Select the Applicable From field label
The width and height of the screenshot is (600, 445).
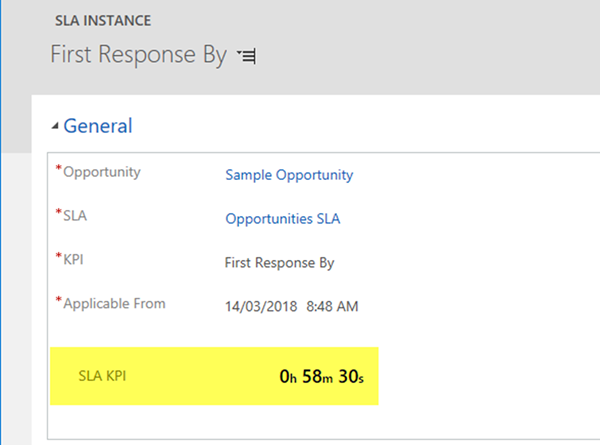(x=114, y=303)
